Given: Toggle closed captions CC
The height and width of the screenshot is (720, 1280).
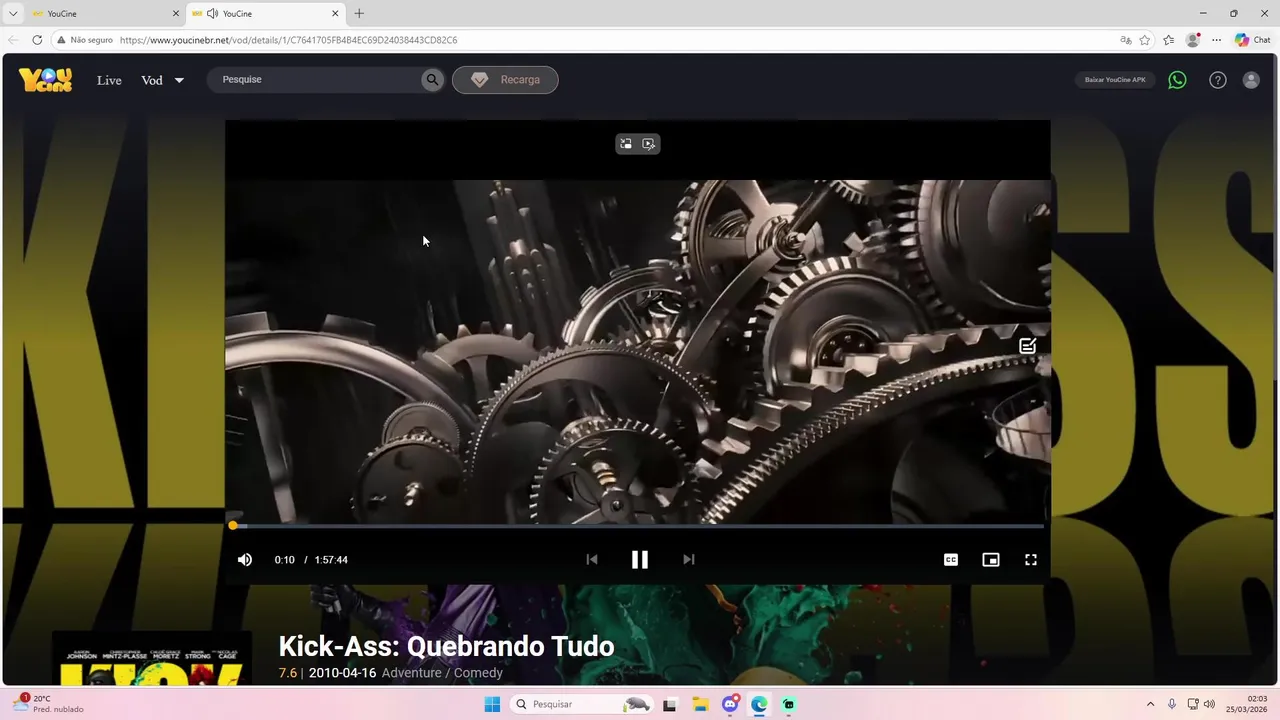Looking at the screenshot, I should (x=951, y=560).
